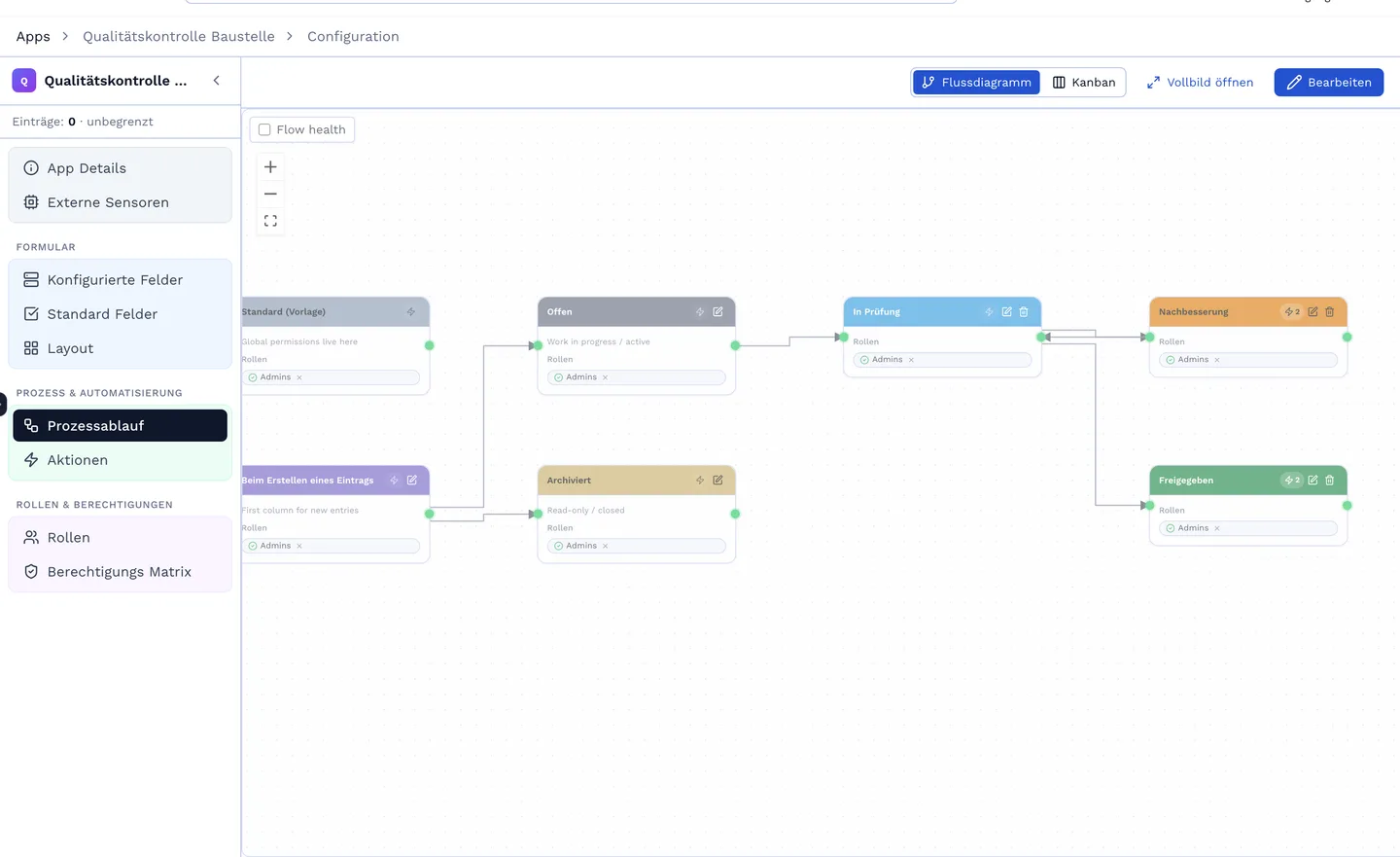
Task: Zoom in the flow diagram
Action: tap(270, 167)
